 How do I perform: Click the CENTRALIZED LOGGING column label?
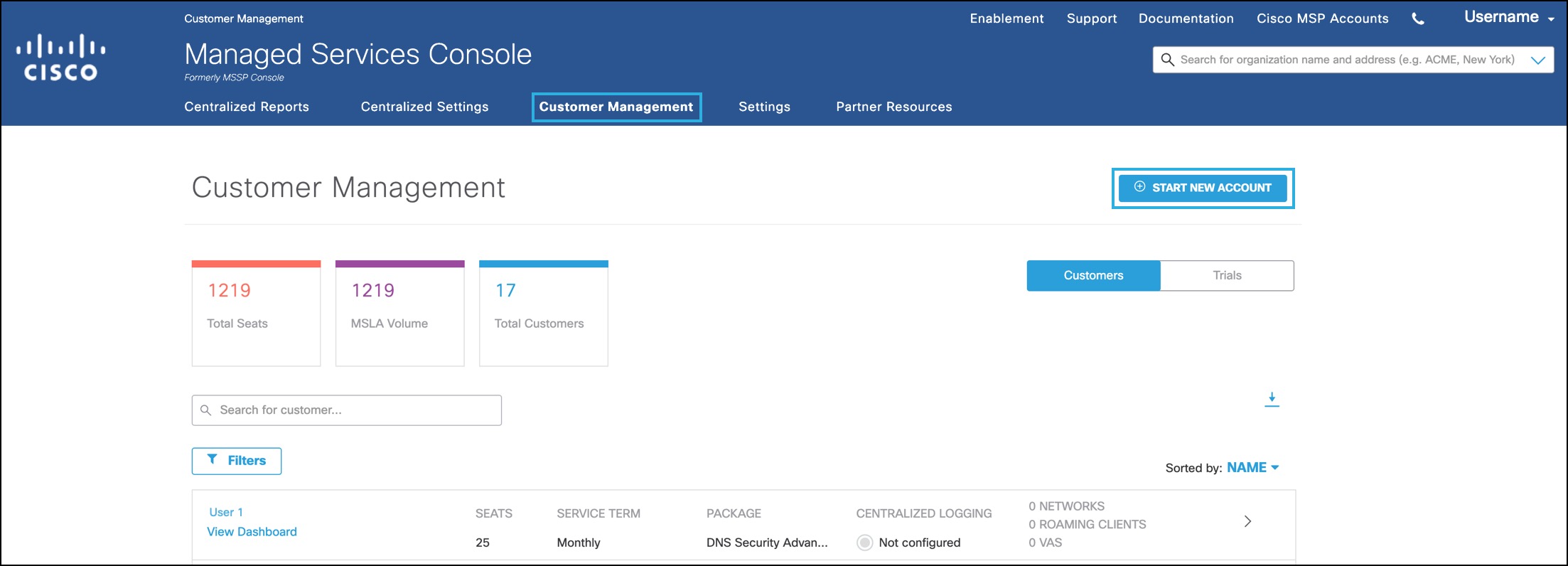pos(924,513)
